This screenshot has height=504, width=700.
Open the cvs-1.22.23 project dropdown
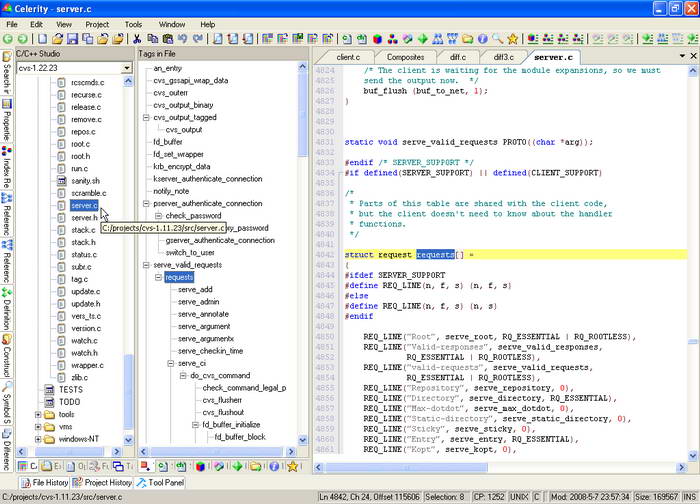click(127, 67)
